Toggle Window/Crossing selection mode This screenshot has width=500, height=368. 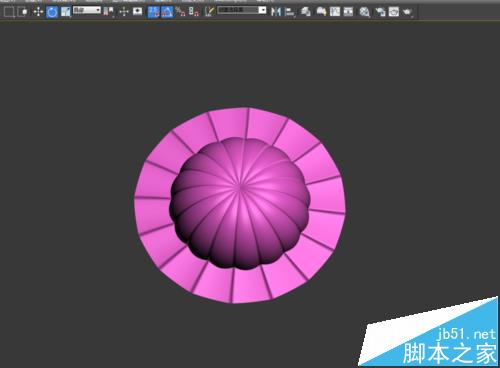point(23,12)
